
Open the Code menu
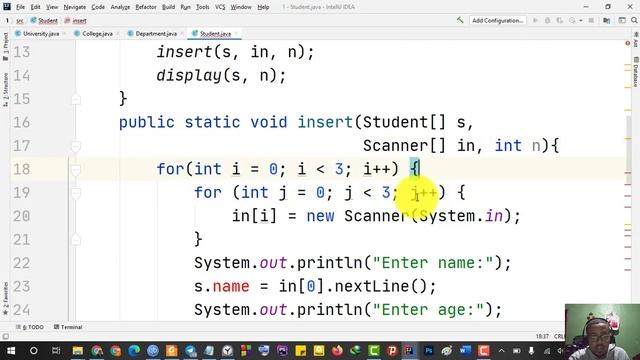98,7
